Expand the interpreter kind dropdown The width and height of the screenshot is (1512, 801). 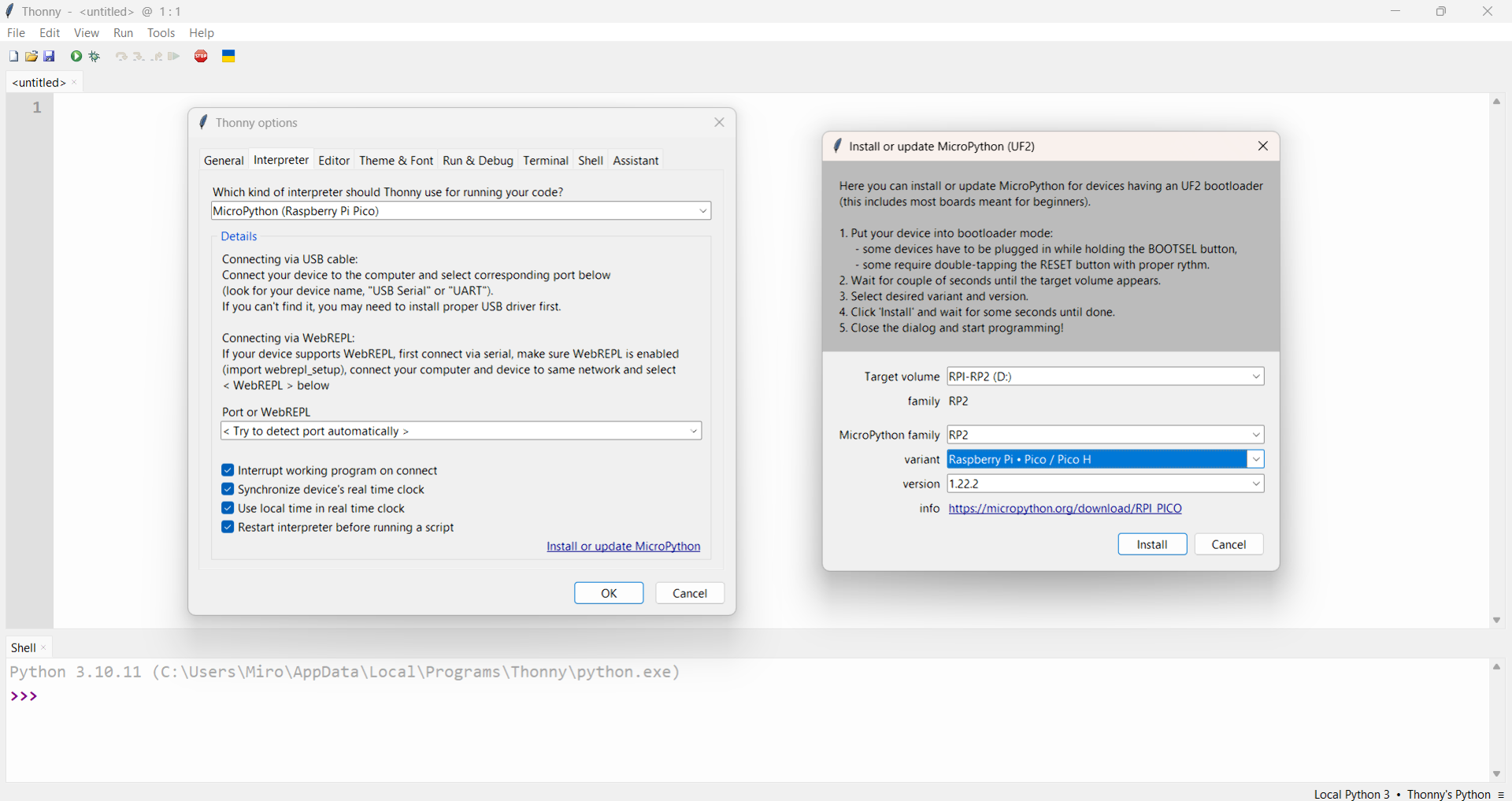(702, 211)
